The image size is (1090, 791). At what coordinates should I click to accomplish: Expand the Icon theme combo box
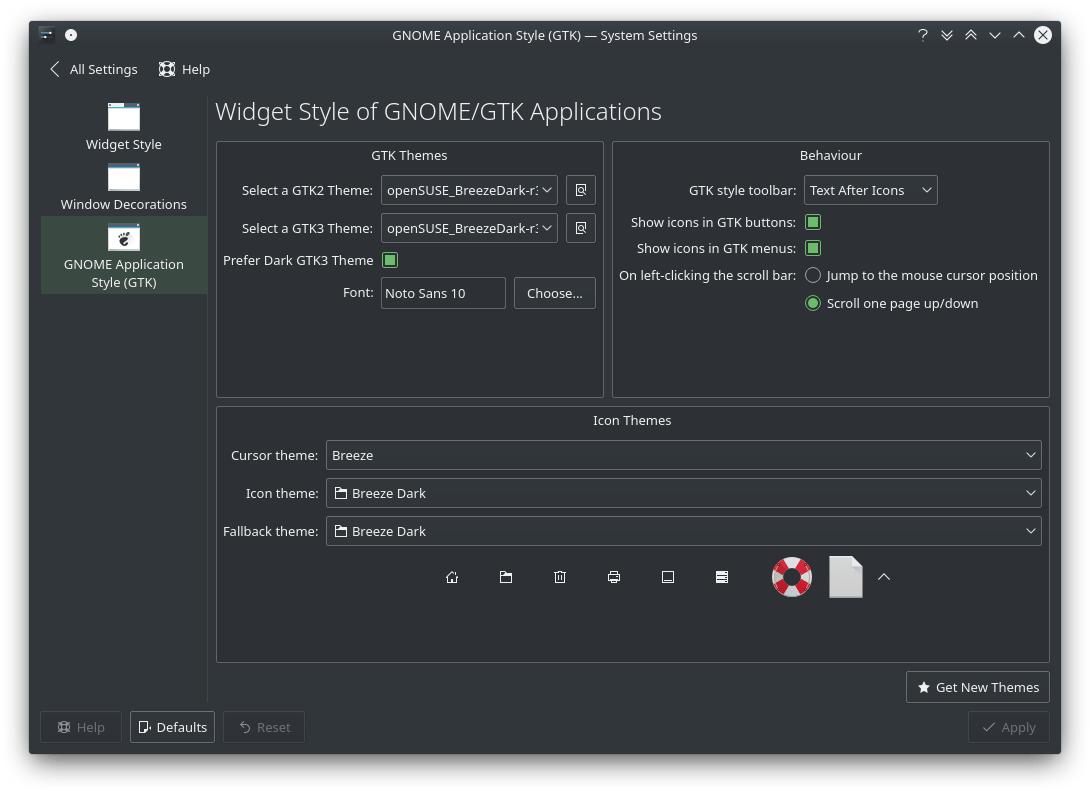click(x=683, y=493)
